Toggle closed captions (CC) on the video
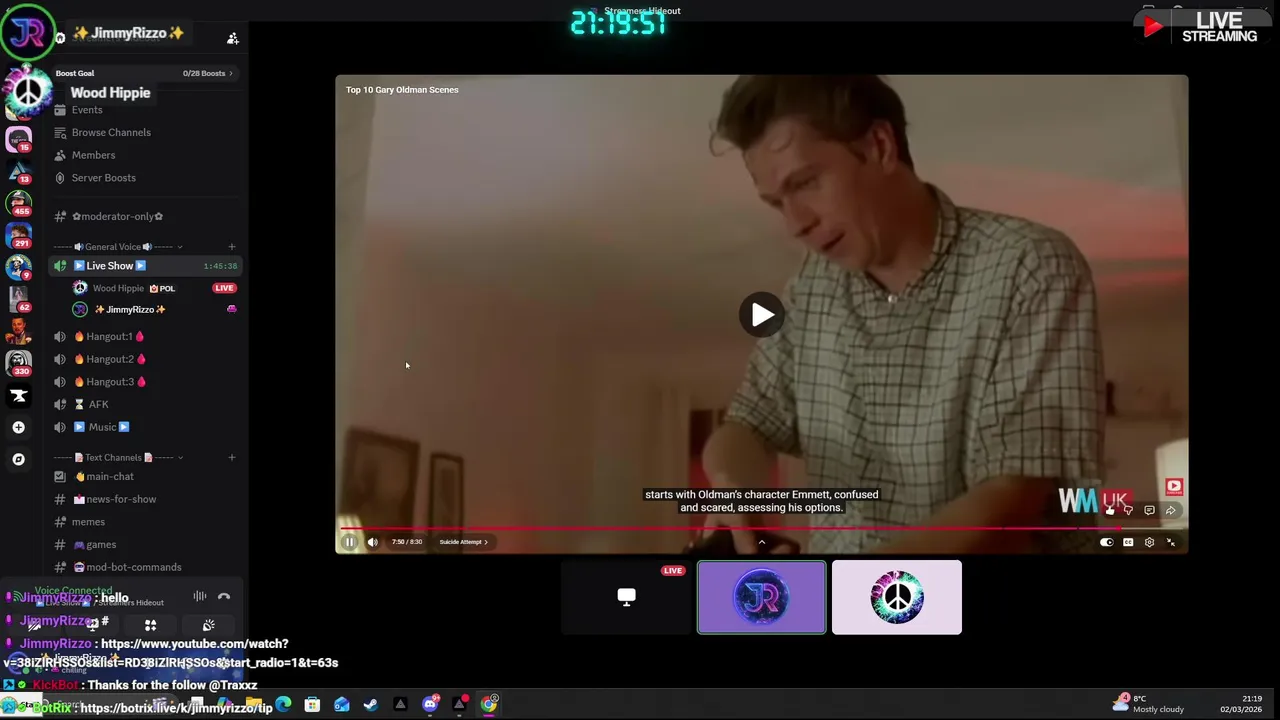The width and height of the screenshot is (1280, 720). (1128, 542)
